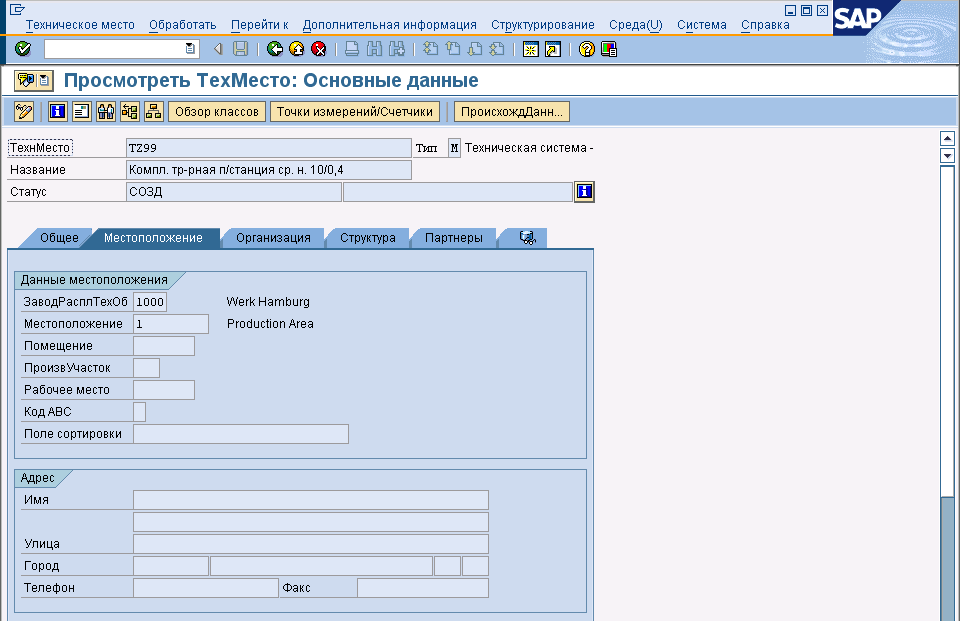
Task: Click the Телефон input field
Action: [x=206, y=588]
